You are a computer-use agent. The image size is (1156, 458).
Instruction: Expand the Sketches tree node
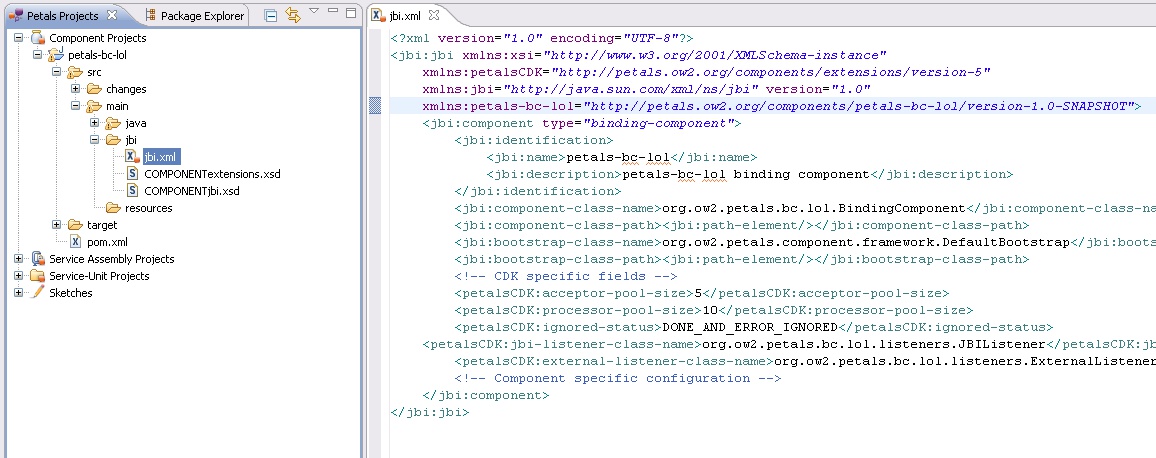click(19, 293)
